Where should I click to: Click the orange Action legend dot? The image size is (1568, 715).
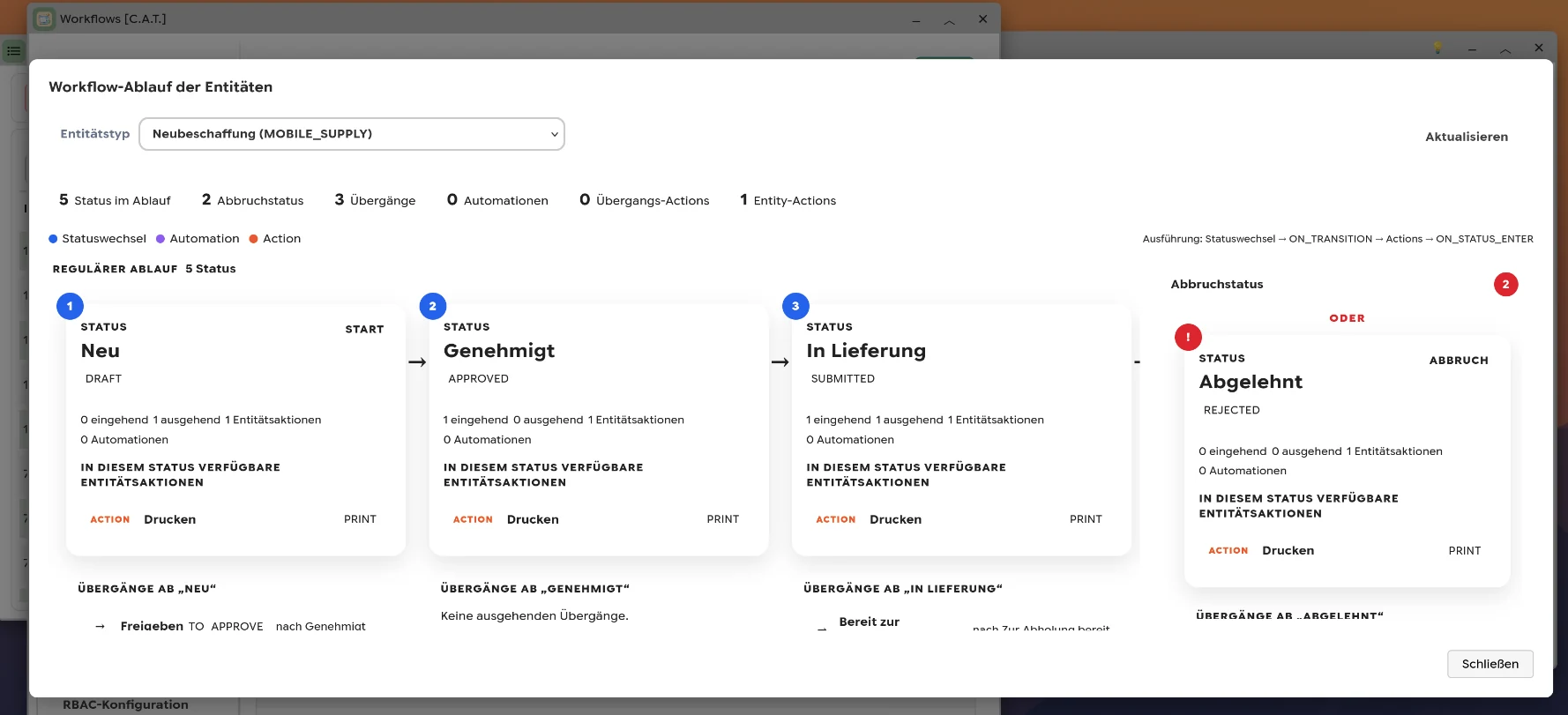coord(253,239)
